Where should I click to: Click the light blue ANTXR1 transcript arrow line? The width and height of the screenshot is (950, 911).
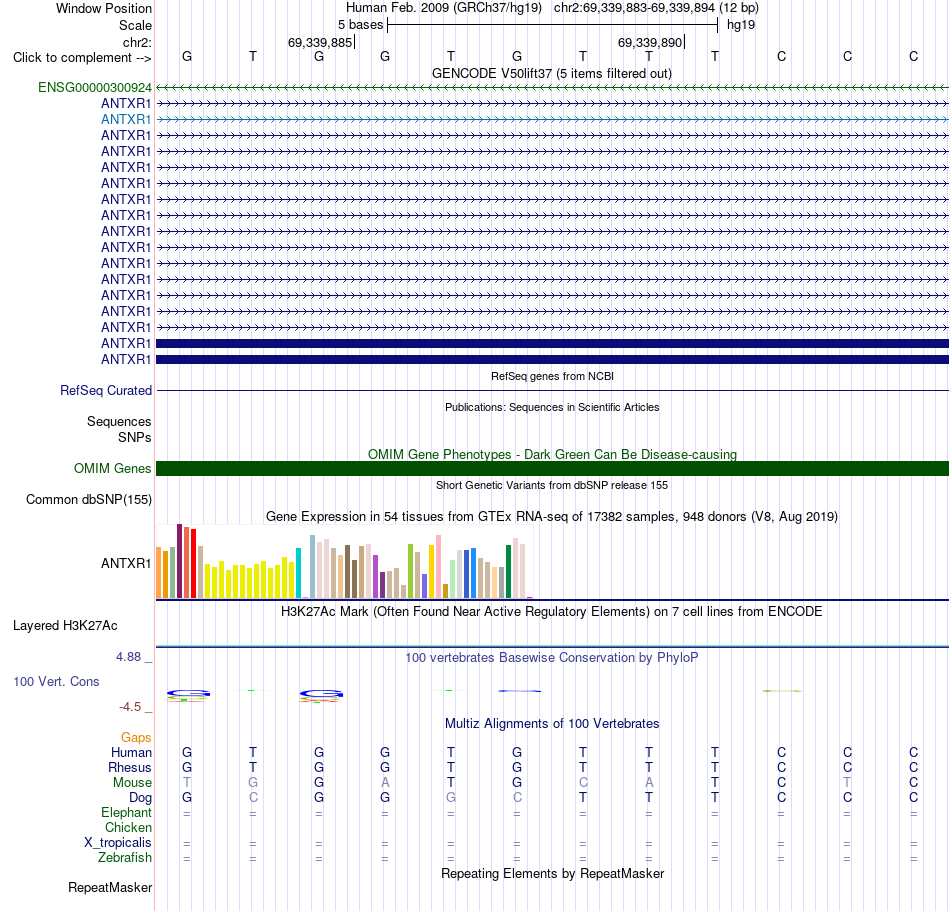tap(552, 120)
